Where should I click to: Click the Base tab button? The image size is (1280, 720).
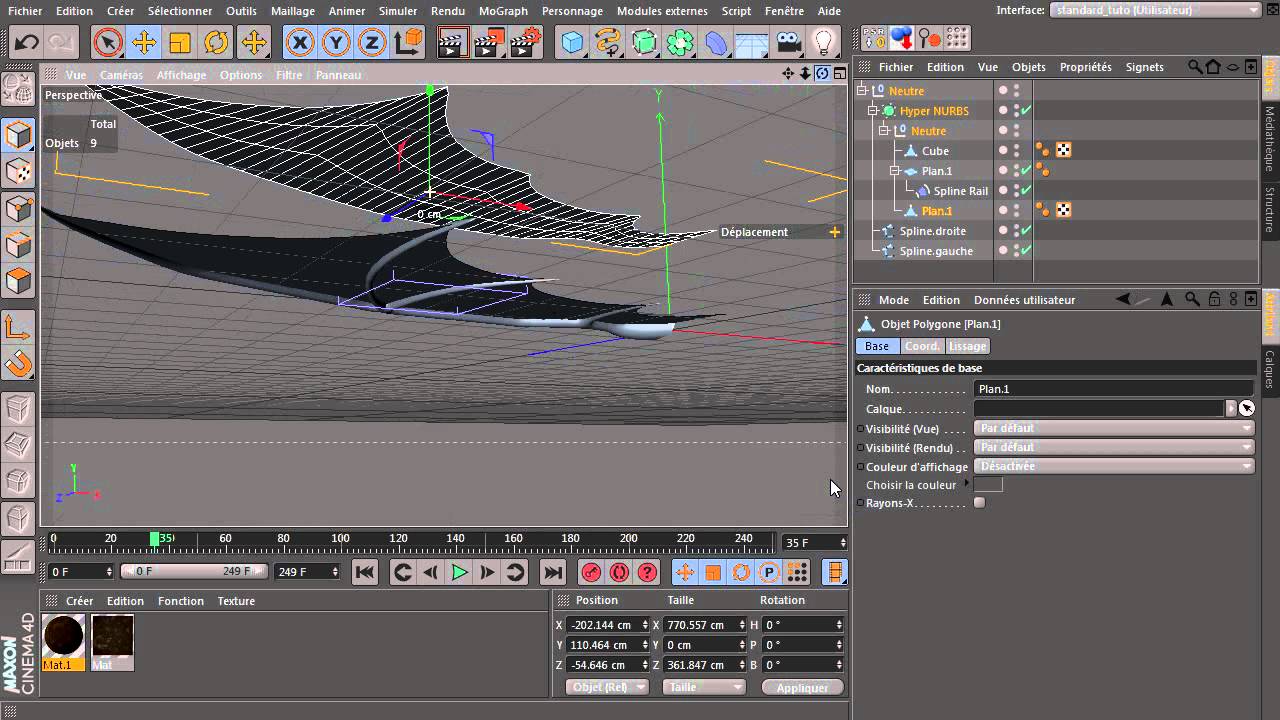pos(877,346)
